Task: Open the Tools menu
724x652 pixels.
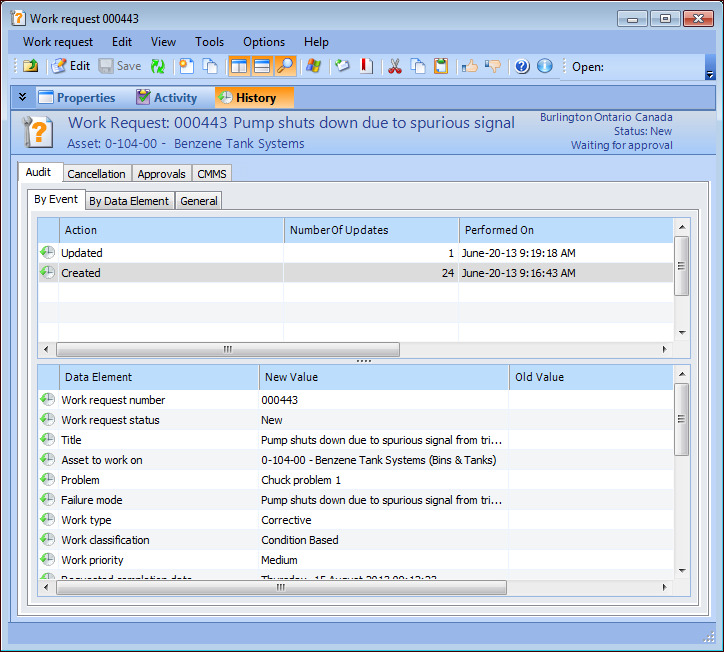Action: pos(209,42)
